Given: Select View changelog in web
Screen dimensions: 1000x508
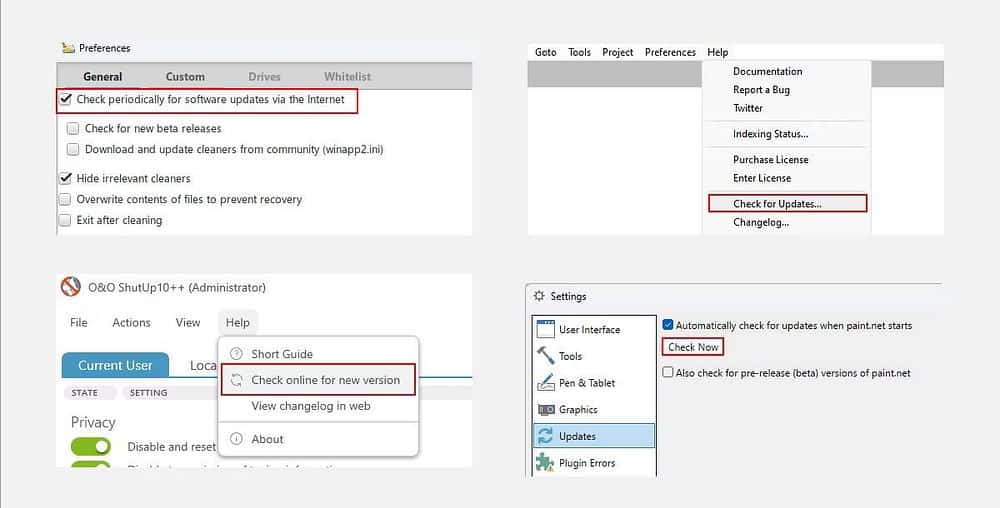Looking at the screenshot, I should [311, 406].
